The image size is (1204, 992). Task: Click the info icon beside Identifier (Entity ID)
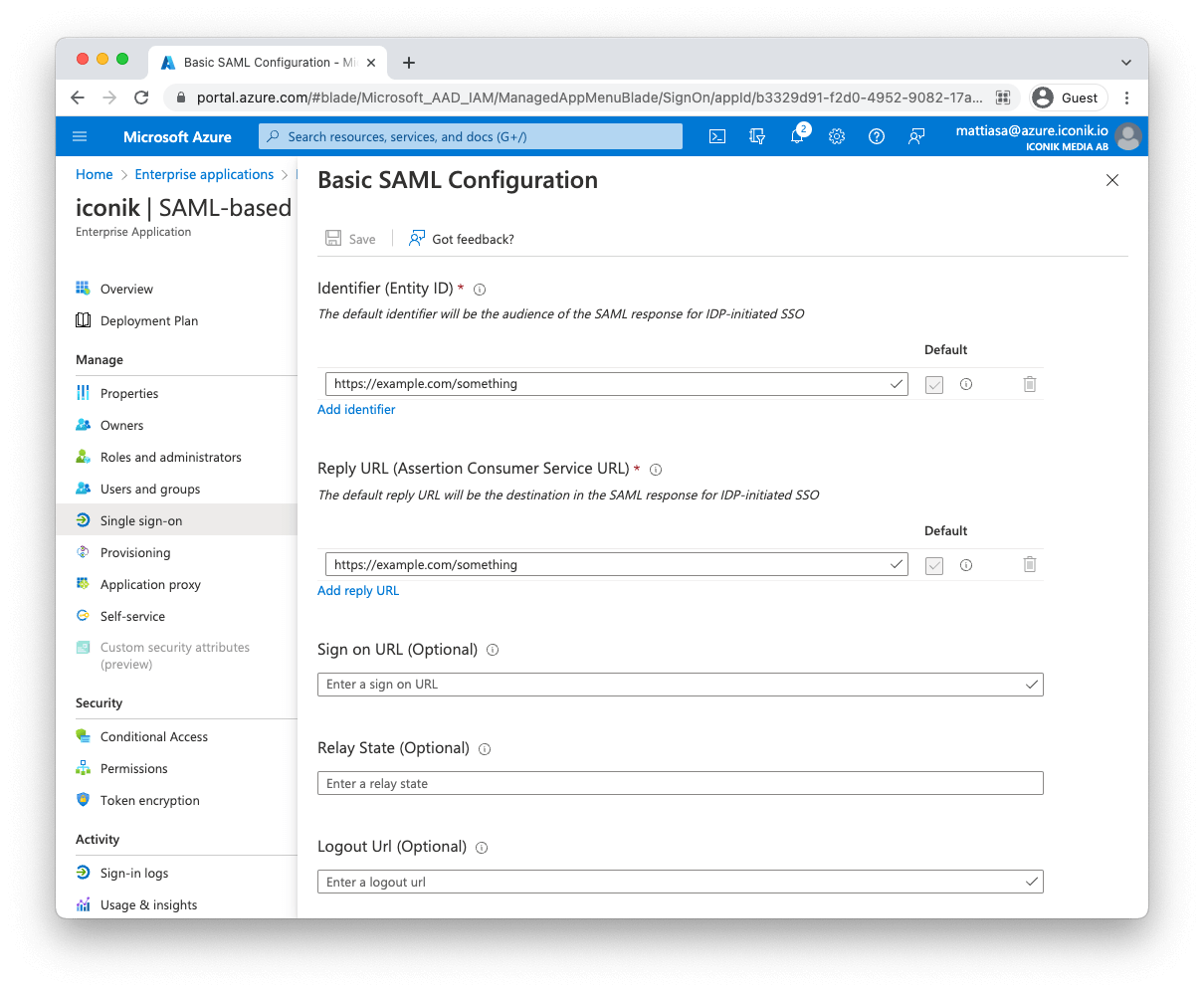479,289
